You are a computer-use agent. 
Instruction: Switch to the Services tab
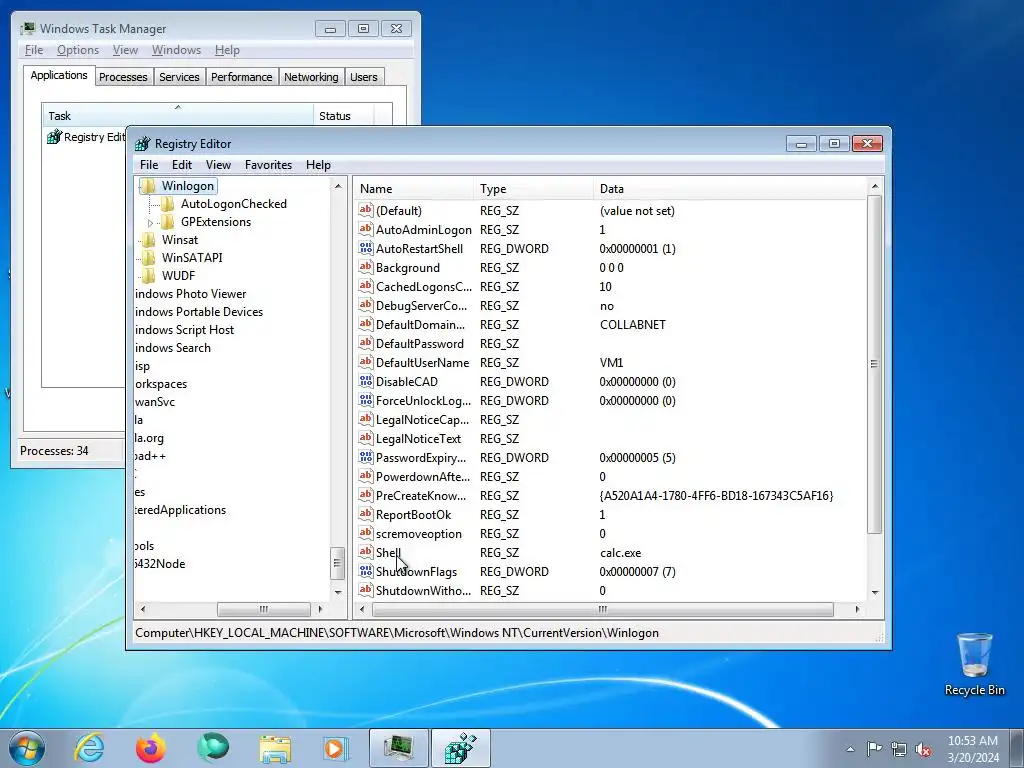(179, 77)
